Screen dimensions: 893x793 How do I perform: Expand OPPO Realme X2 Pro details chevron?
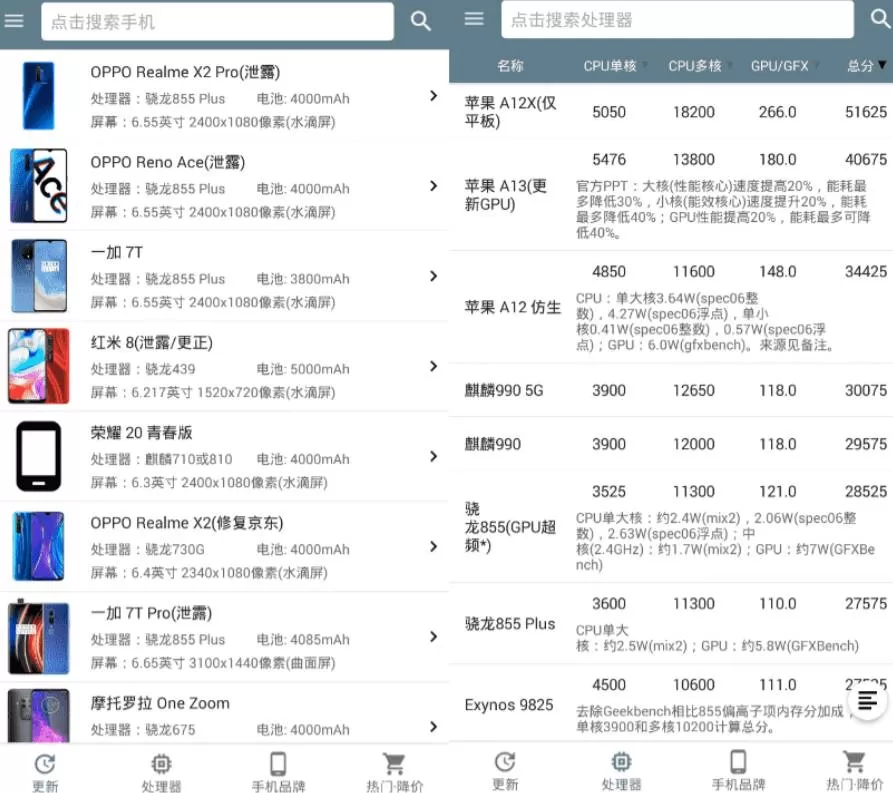coord(433,96)
